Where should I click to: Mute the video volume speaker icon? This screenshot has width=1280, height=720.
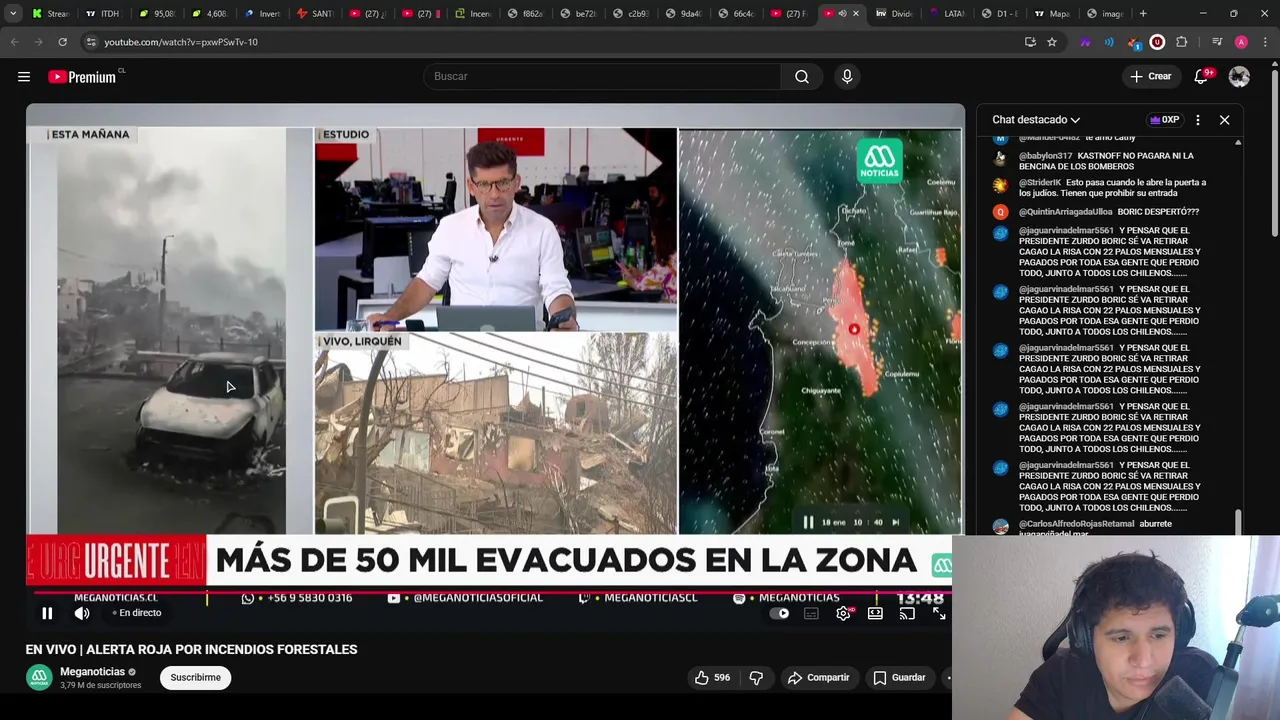82,613
